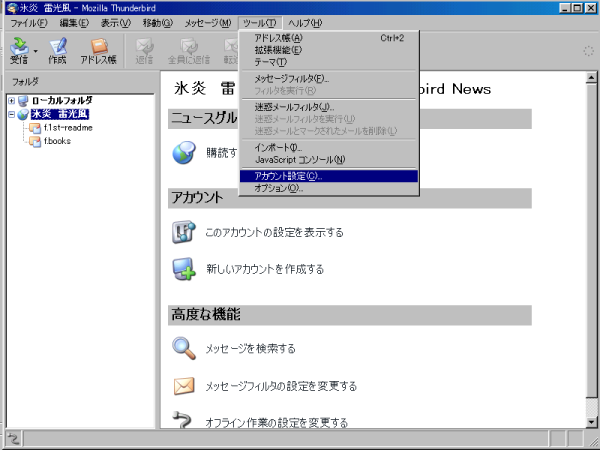The width and height of the screenshot is (600, 450).
Task: Click the new account monitor icon
Action: pyautogui.click(x=184, y=269)
